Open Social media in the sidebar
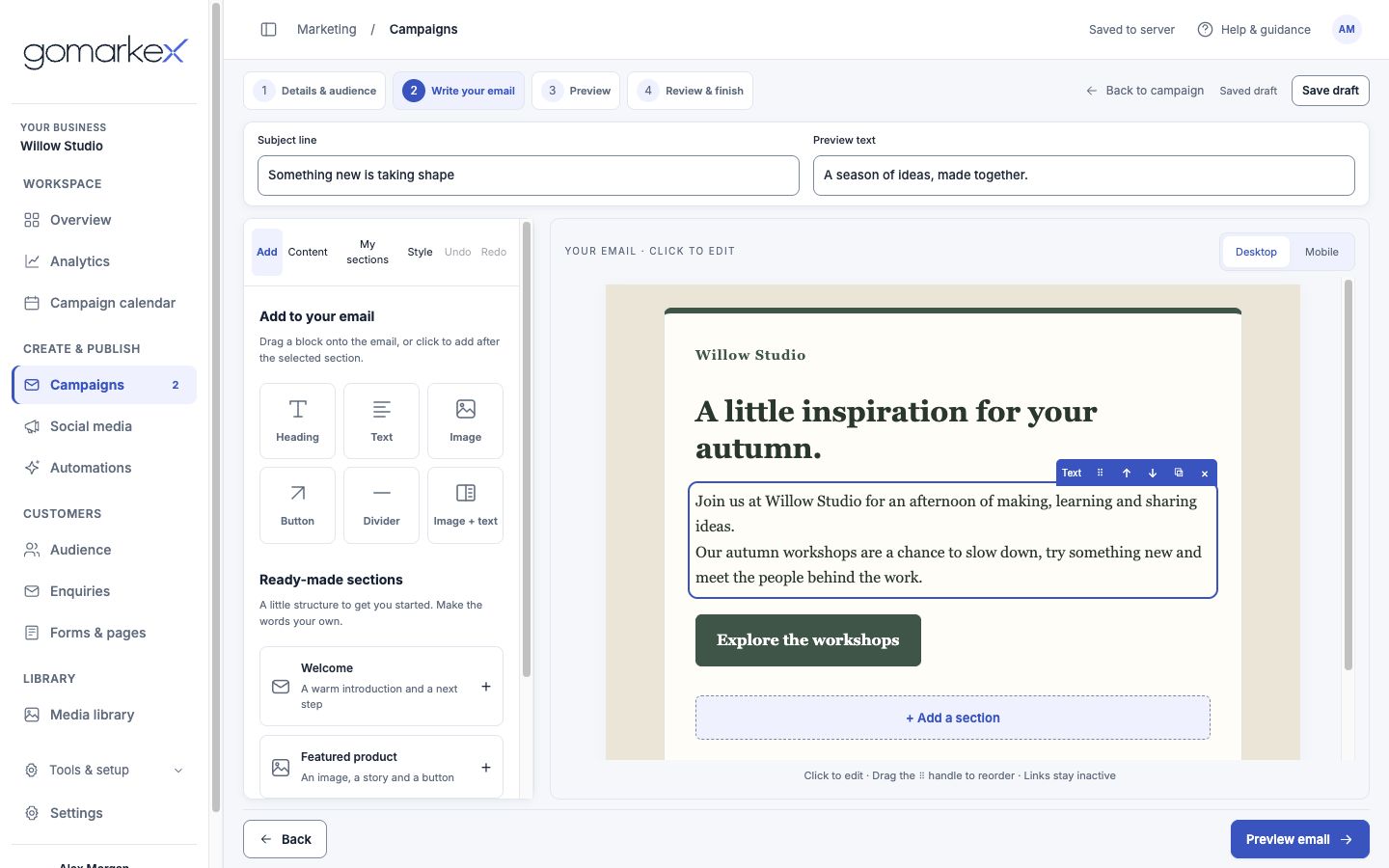 (x=104, y=426)
